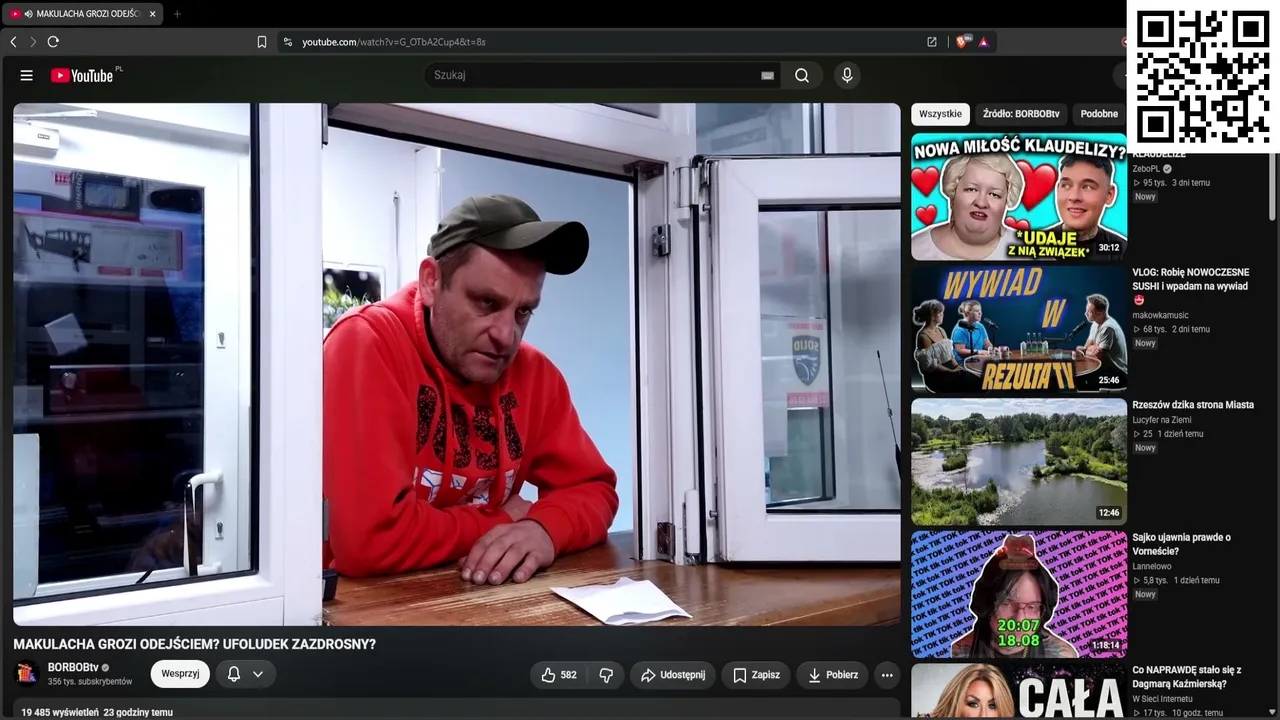The width and height of the screenshot is (1280, 720).
Task: Click the video title MAKULACHA GROZI ODEJŚCIEM
Action: (x=195, y=645)
